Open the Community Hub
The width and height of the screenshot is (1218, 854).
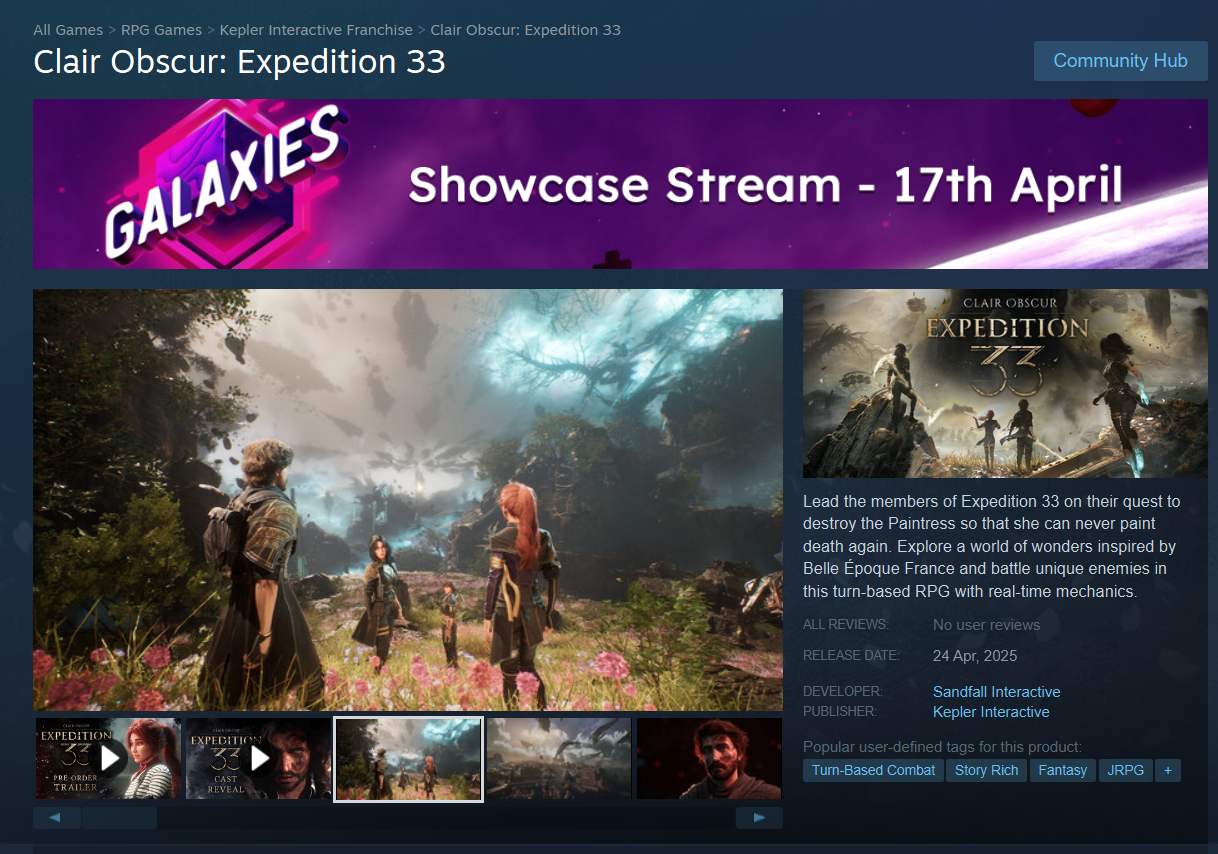[1120, 61]
